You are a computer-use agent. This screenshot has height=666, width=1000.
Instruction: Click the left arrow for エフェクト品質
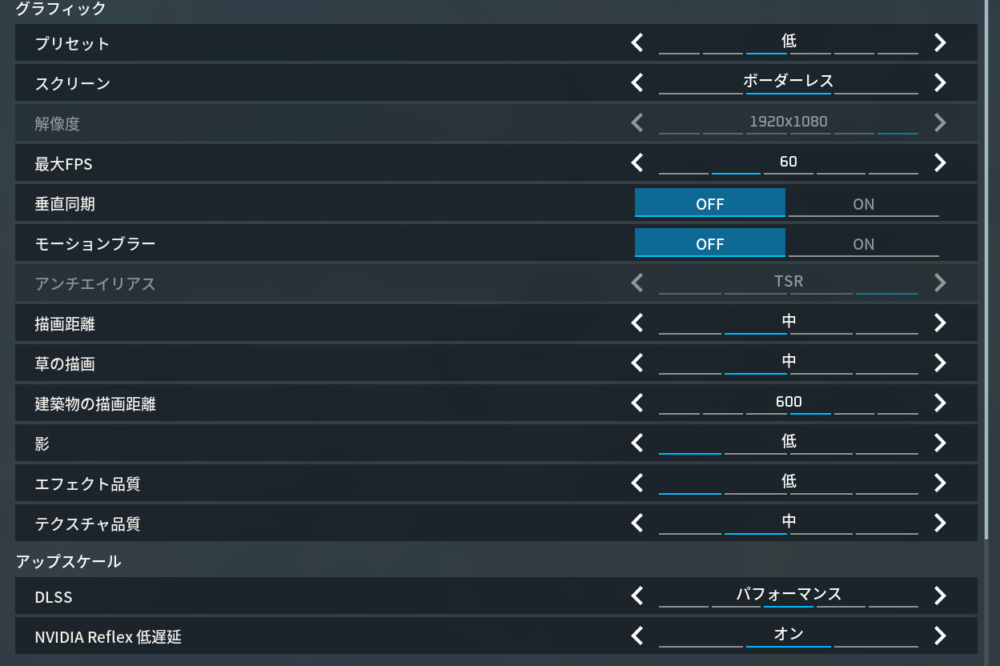637,482
